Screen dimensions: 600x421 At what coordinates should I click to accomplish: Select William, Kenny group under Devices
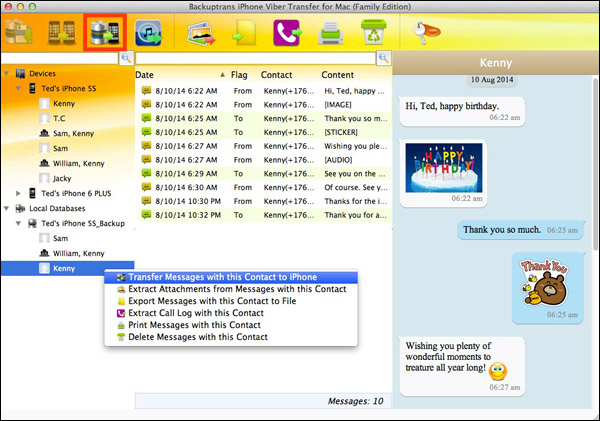tap(78, 163)
